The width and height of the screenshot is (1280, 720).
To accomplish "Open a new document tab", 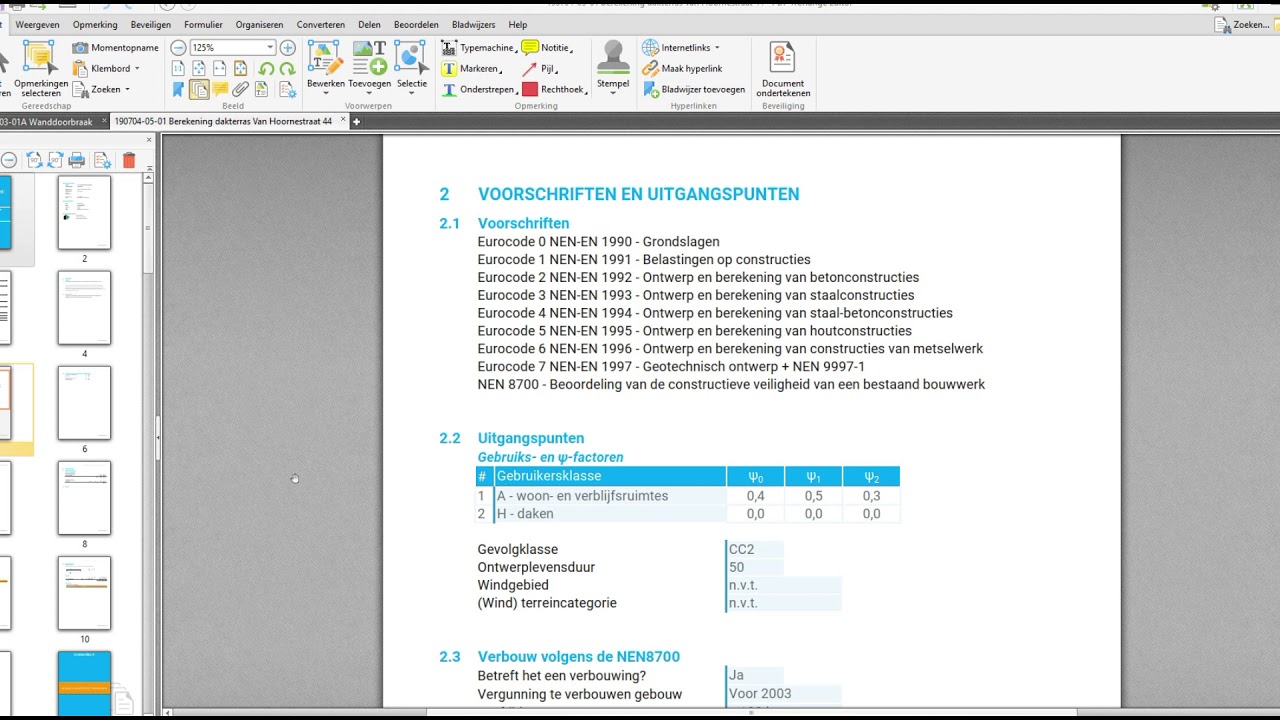I will click(356, 122).
